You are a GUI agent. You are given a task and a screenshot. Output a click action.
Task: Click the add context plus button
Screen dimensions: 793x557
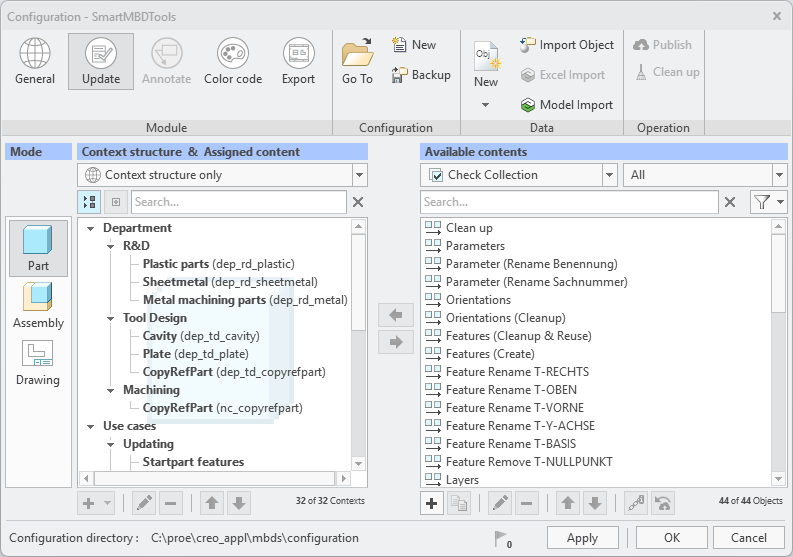[96, 503]
